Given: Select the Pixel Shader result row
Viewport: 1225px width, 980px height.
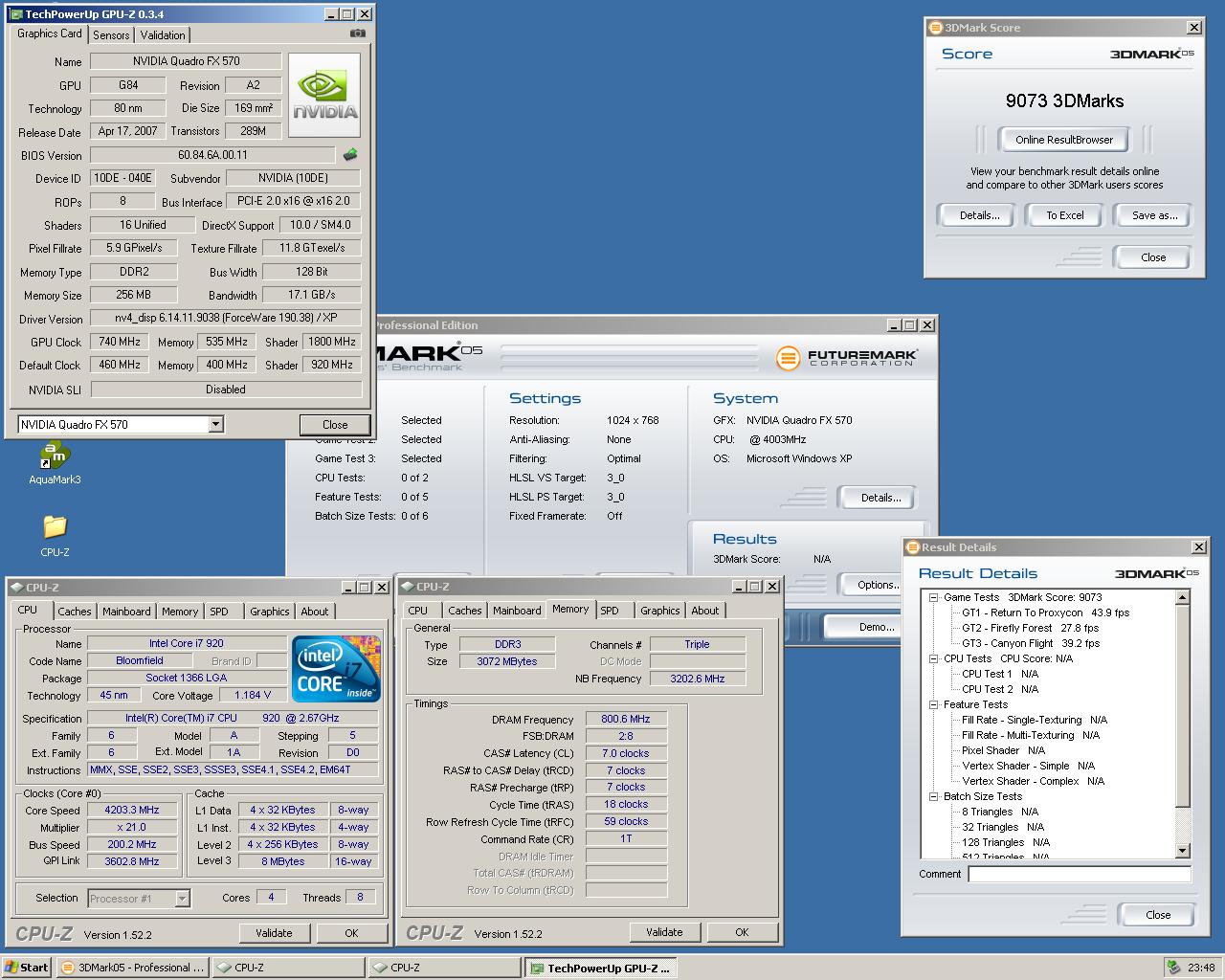Looking at the screenshot, I should coord(1003,750).
